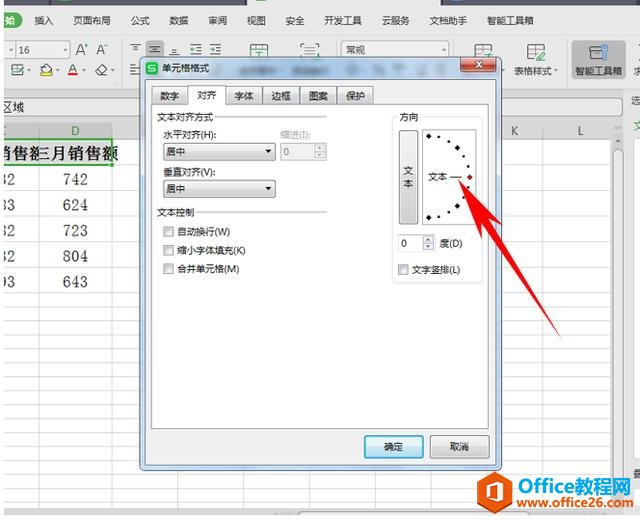Click the orientation dial red marker

tap(470, 177)
